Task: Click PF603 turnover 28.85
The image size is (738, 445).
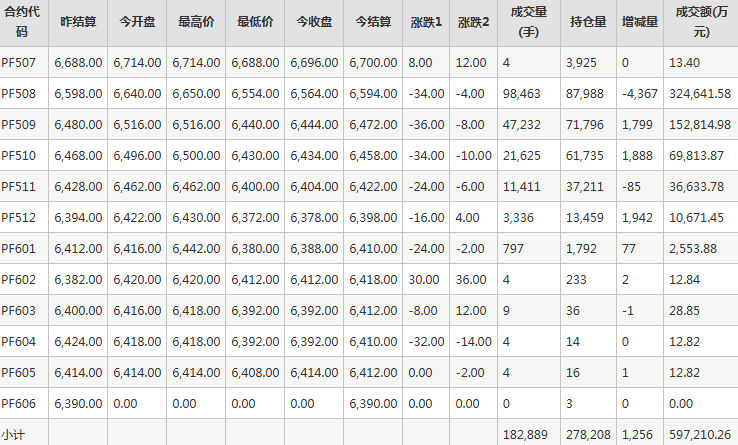Action: coord(684,311)
